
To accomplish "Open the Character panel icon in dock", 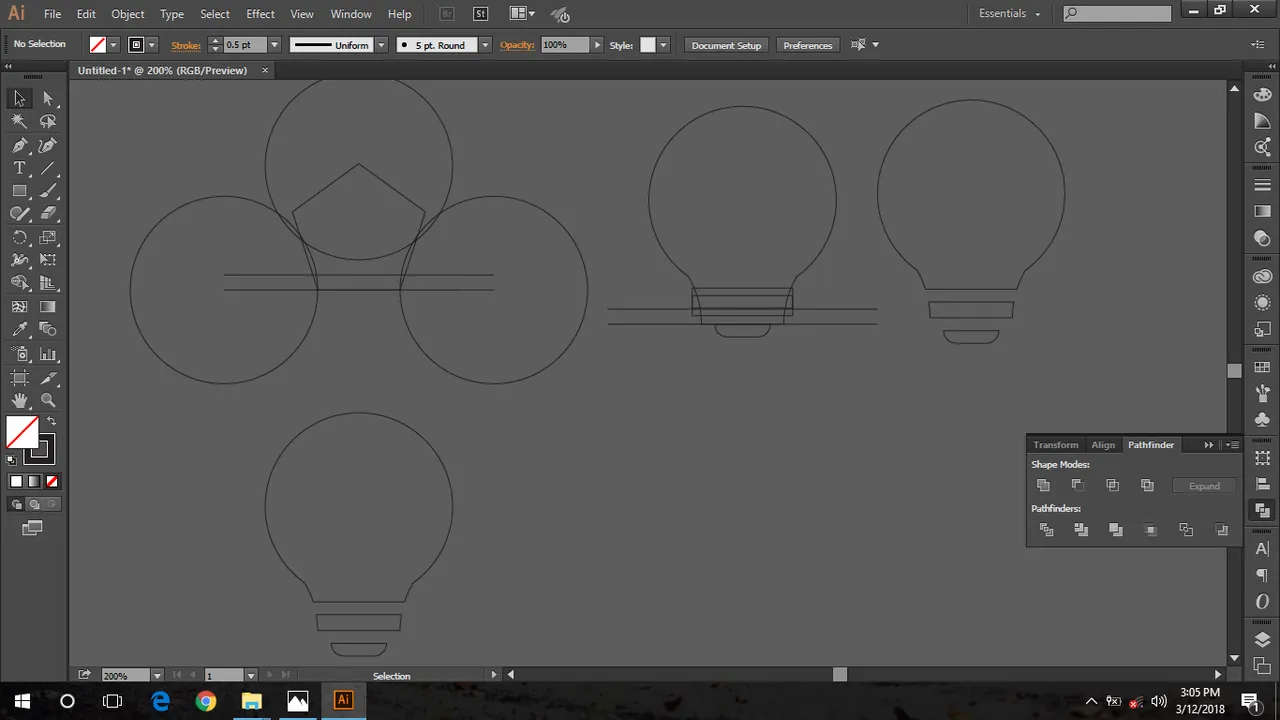I will [1262, 549].
